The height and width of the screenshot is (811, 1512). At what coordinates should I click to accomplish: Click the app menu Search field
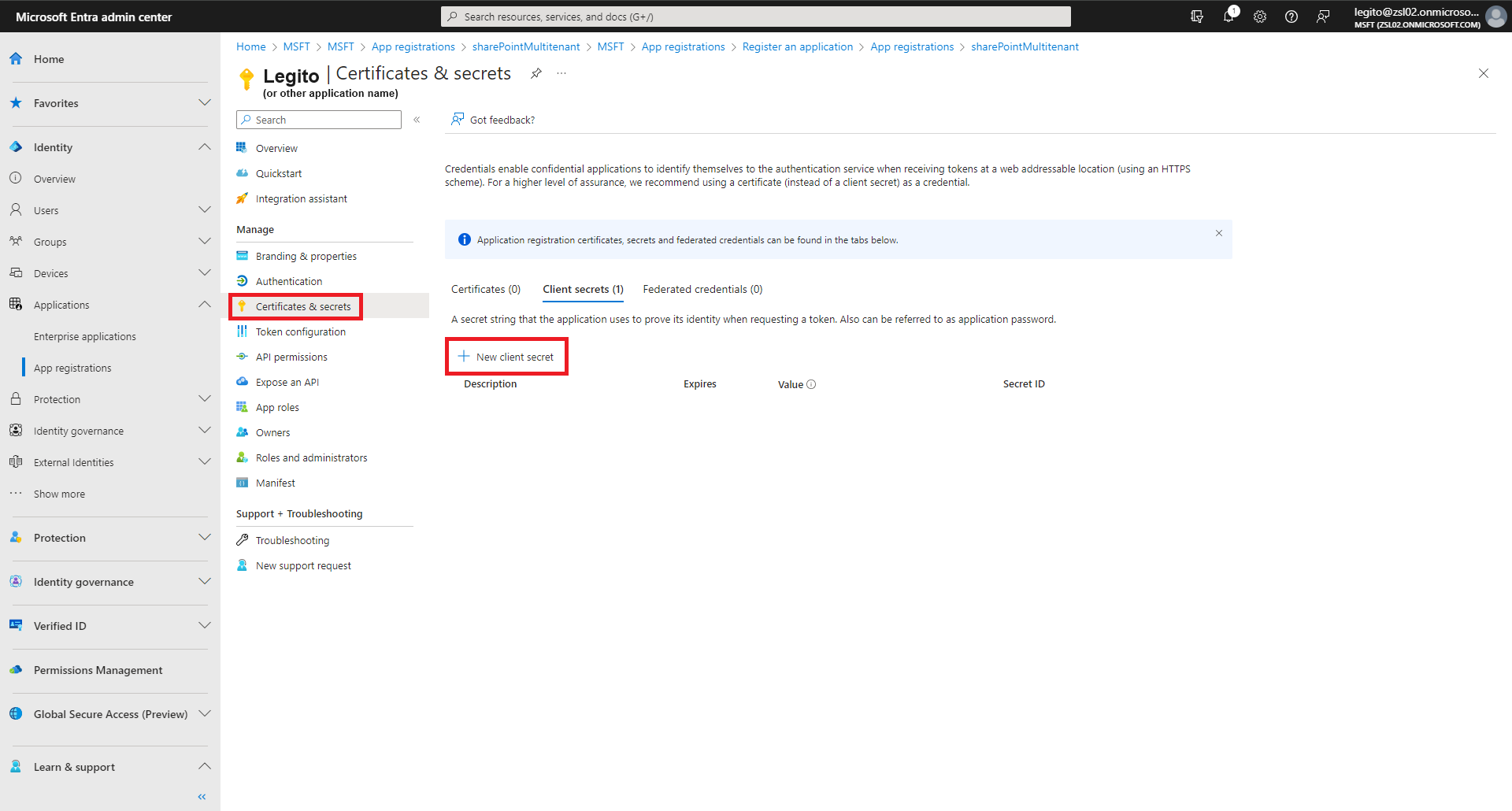(319, 120)
